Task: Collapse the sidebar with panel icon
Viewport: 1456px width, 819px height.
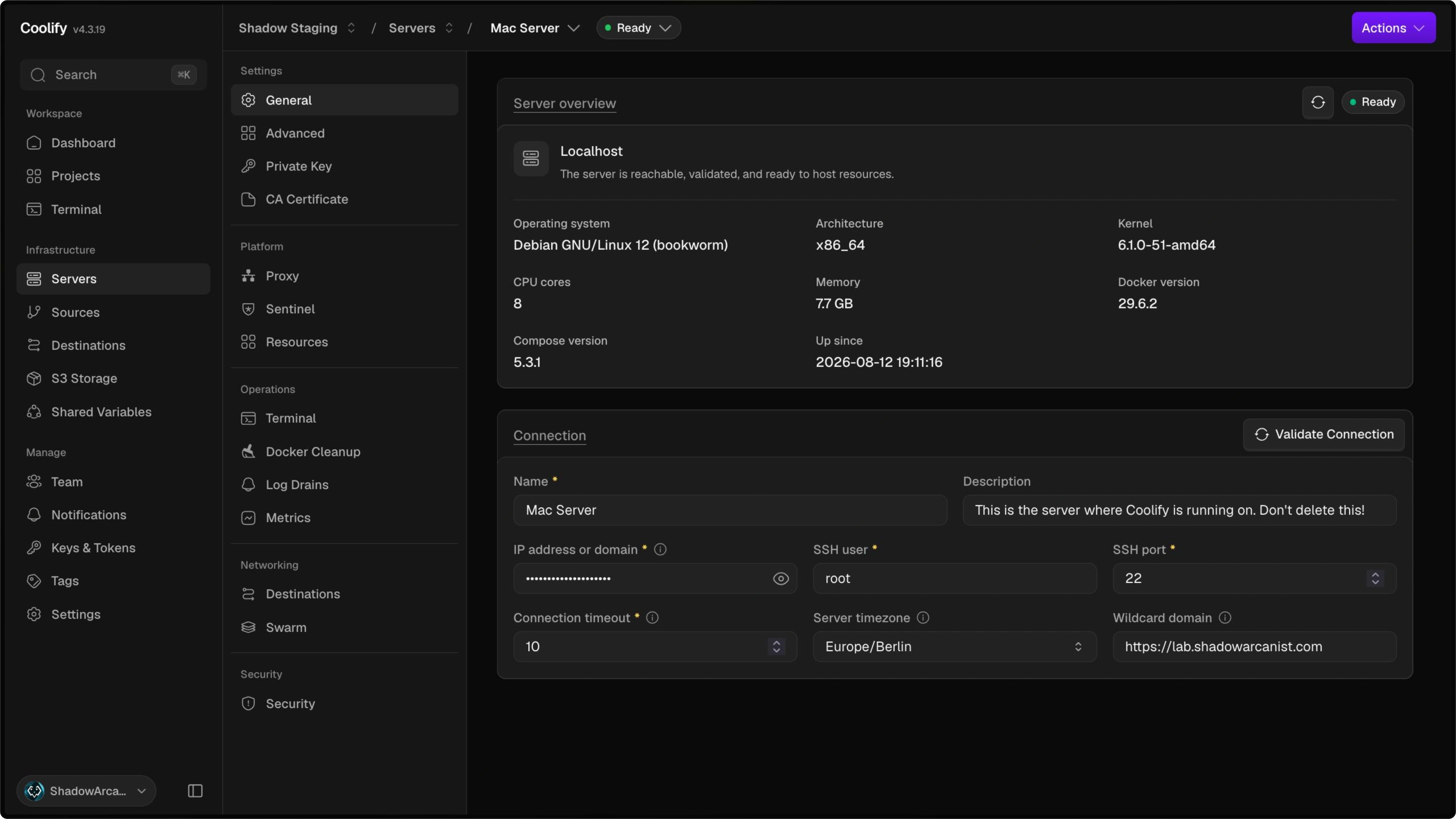Action: [195, 791]
